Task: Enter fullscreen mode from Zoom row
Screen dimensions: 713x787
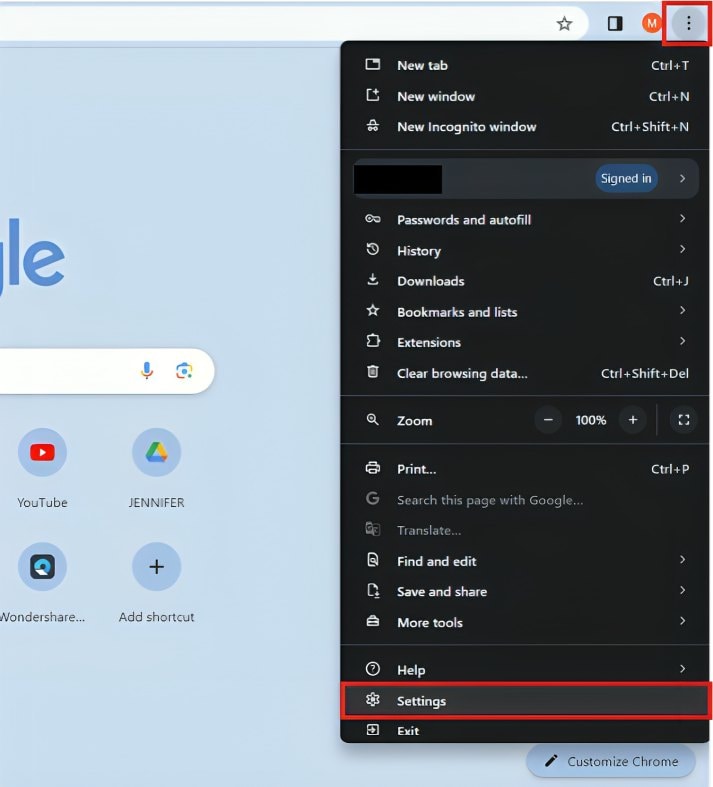Action: pos(683,420)
